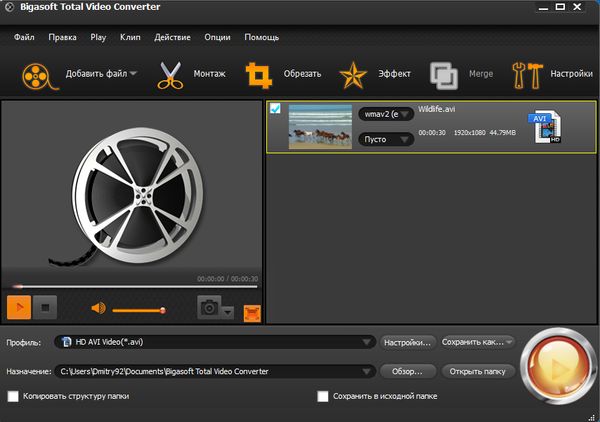The height and width of the screenshot is (422, 600).
Task: Click the Settings (Настройки) wrench icon in toolbar
Action: [526, 74]
